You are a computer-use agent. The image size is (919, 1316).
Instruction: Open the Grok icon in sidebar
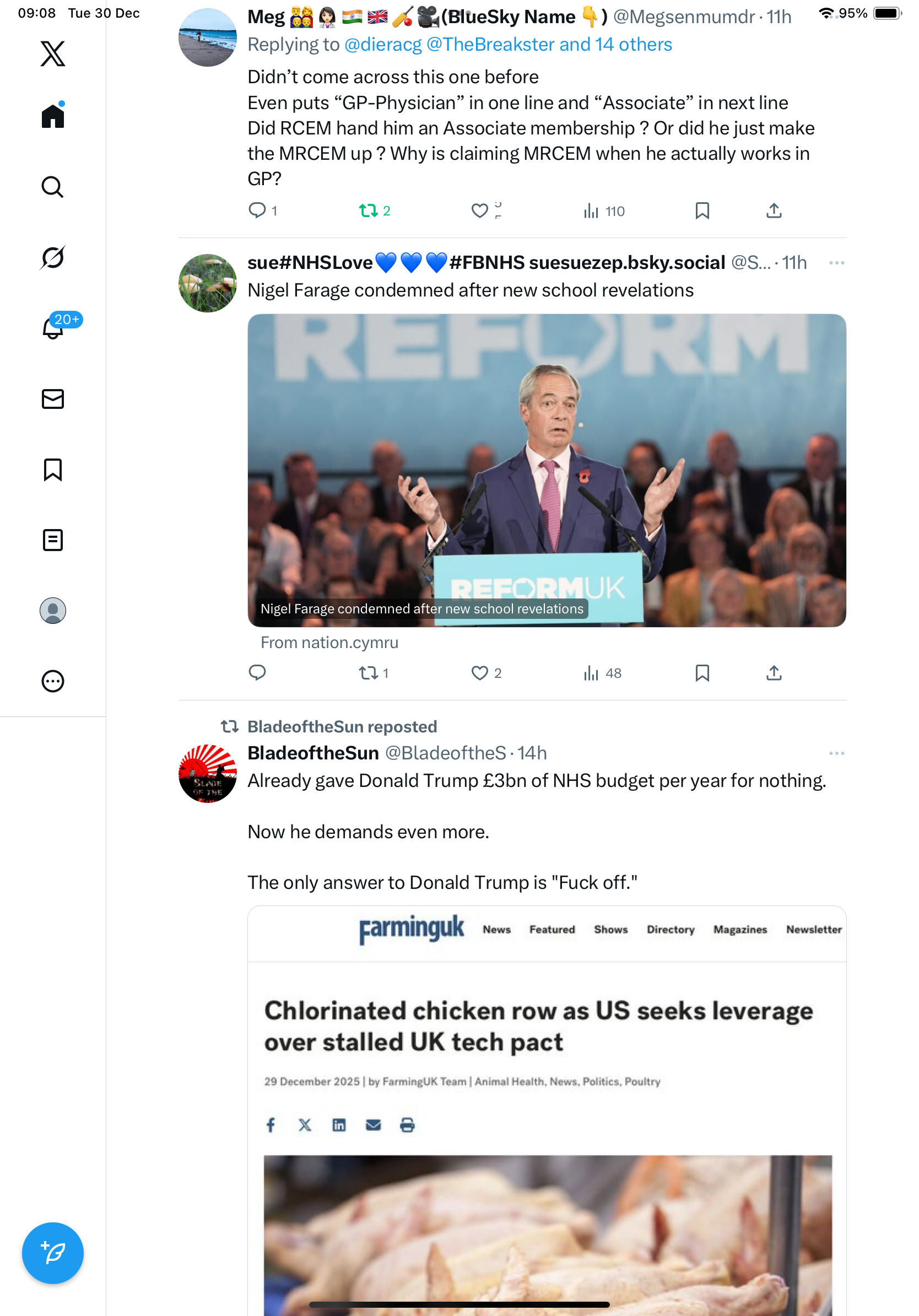pos(53,257)
